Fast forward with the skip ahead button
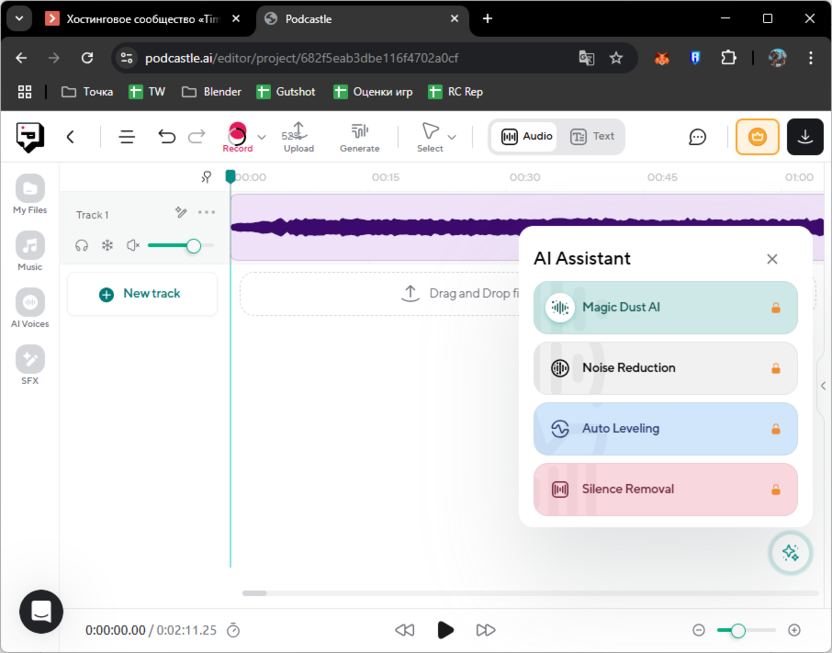 point(486,630)
